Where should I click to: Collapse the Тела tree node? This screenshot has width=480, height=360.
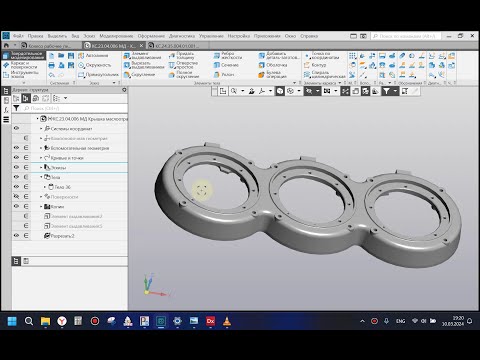point(41,177)
